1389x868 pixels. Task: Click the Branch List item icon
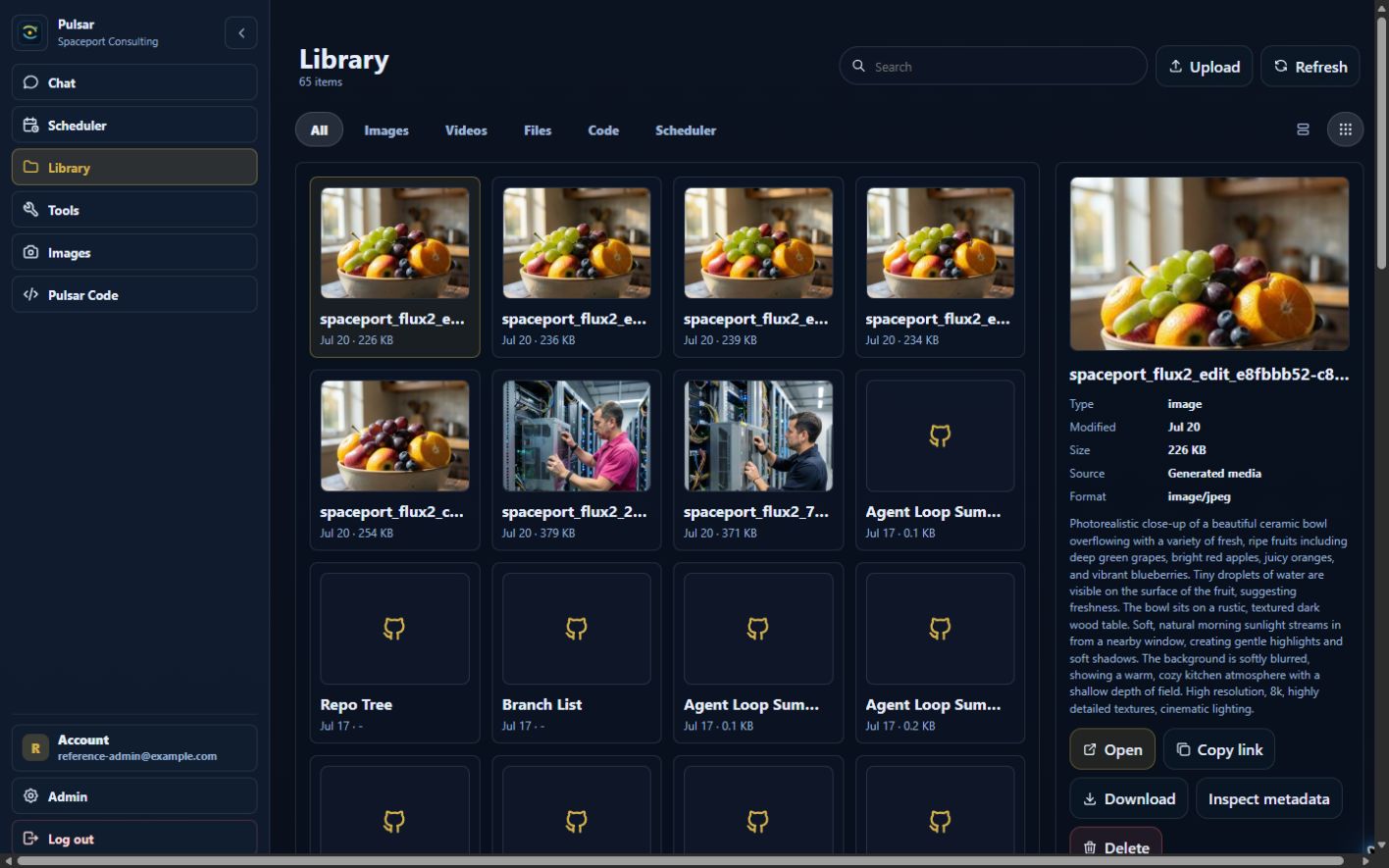[577, 629]
